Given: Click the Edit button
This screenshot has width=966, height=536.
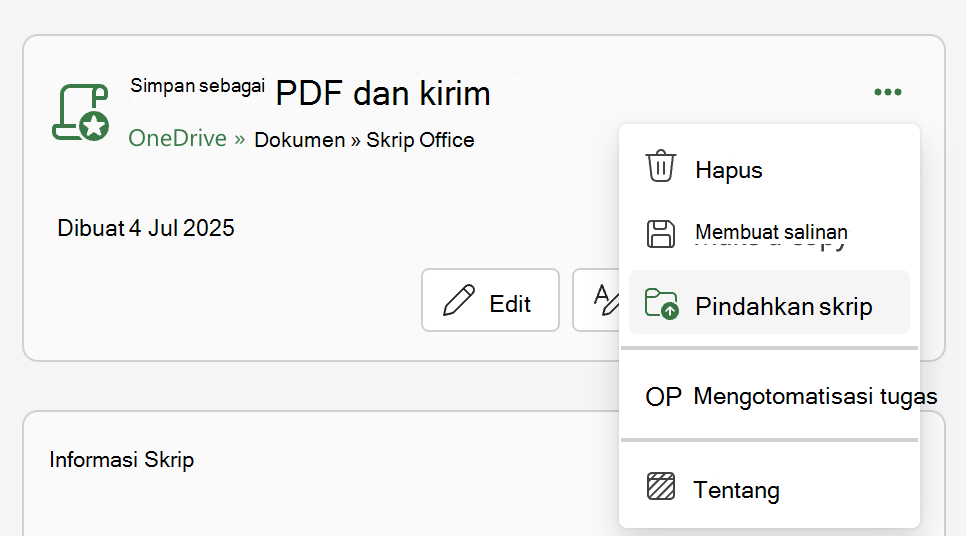Looking at the screenshot, I should click(490, 300).
